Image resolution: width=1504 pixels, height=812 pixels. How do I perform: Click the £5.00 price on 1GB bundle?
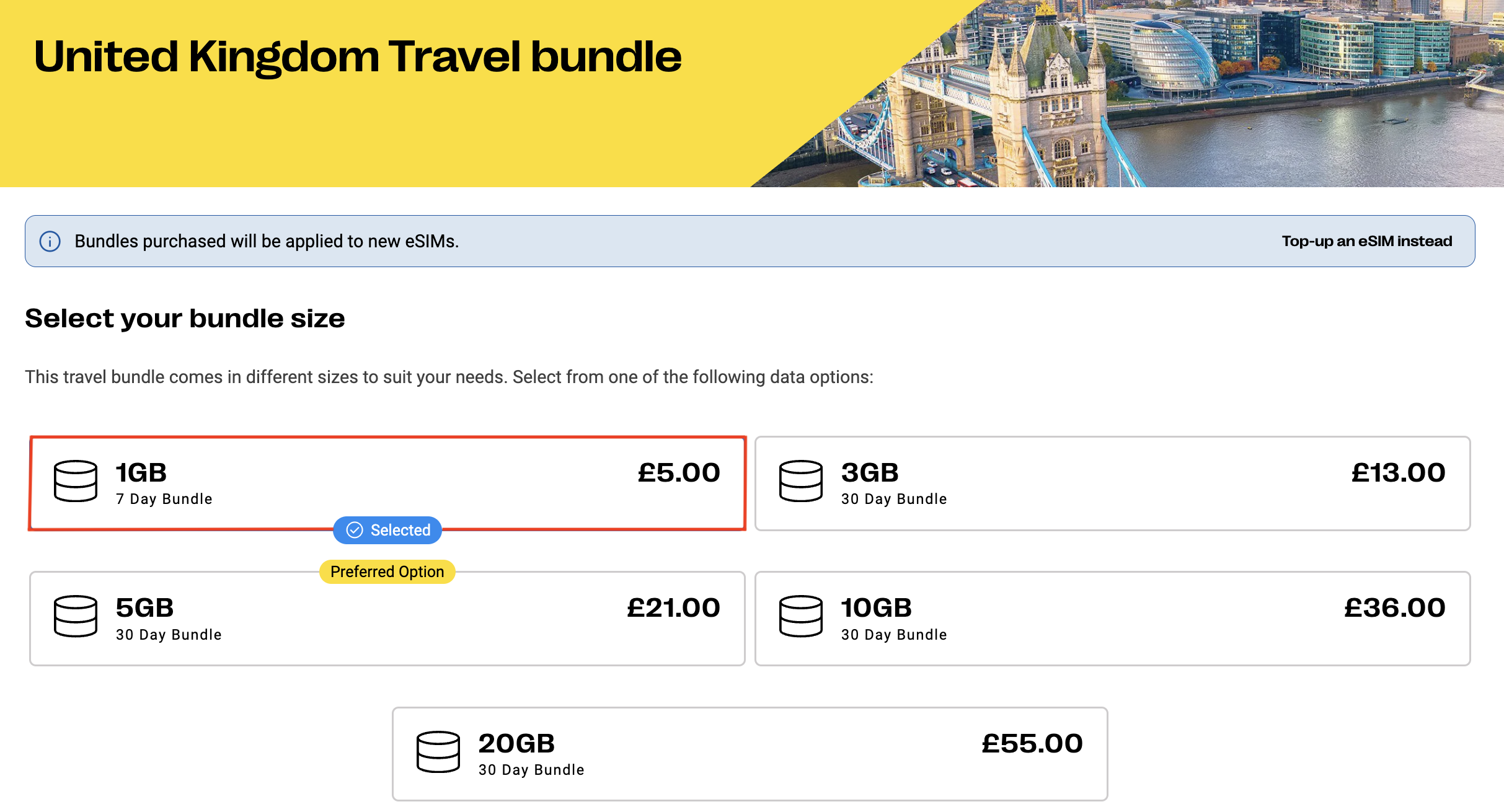coord(679,473)
